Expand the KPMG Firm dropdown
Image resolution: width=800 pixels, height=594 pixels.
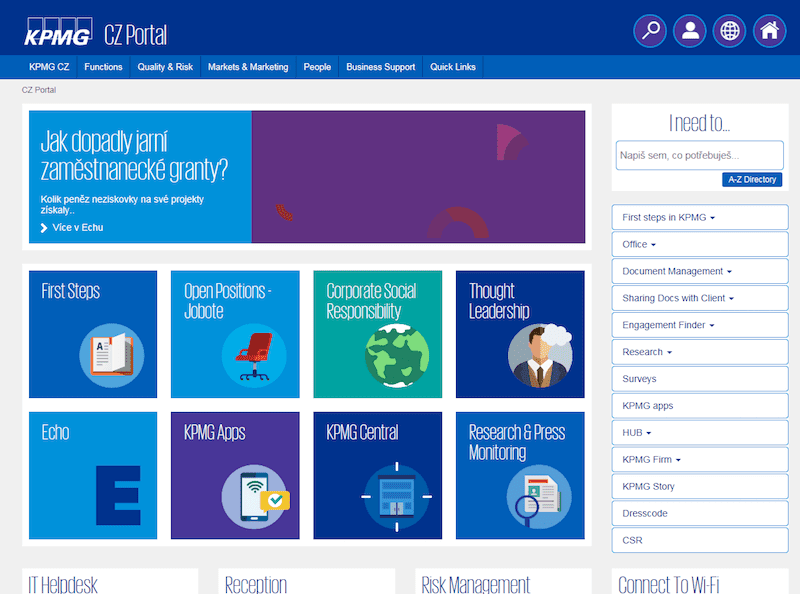click(x=699, y=460)
